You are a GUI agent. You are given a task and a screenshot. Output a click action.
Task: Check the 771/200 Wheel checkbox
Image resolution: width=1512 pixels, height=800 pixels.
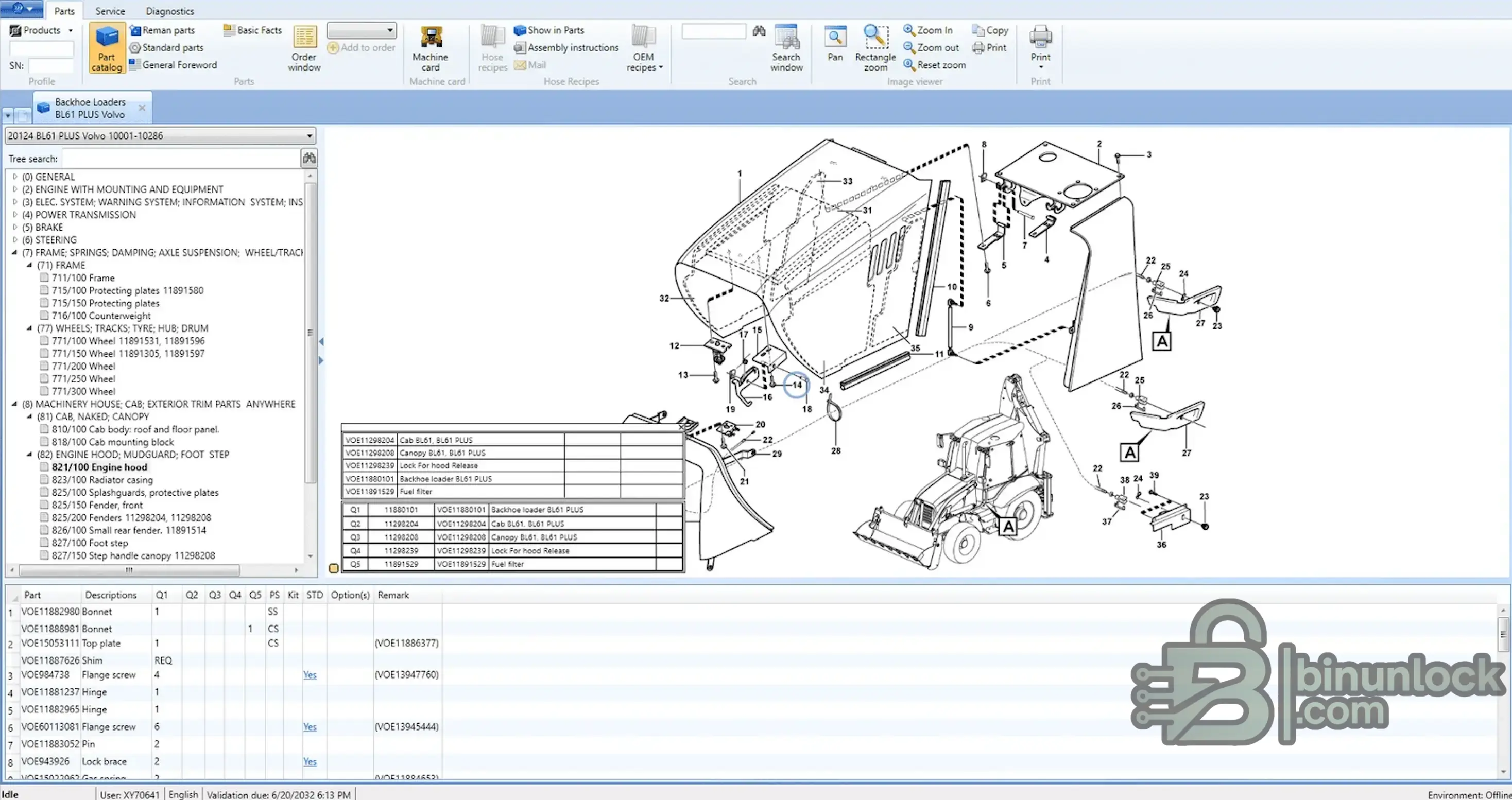(44, 366)
